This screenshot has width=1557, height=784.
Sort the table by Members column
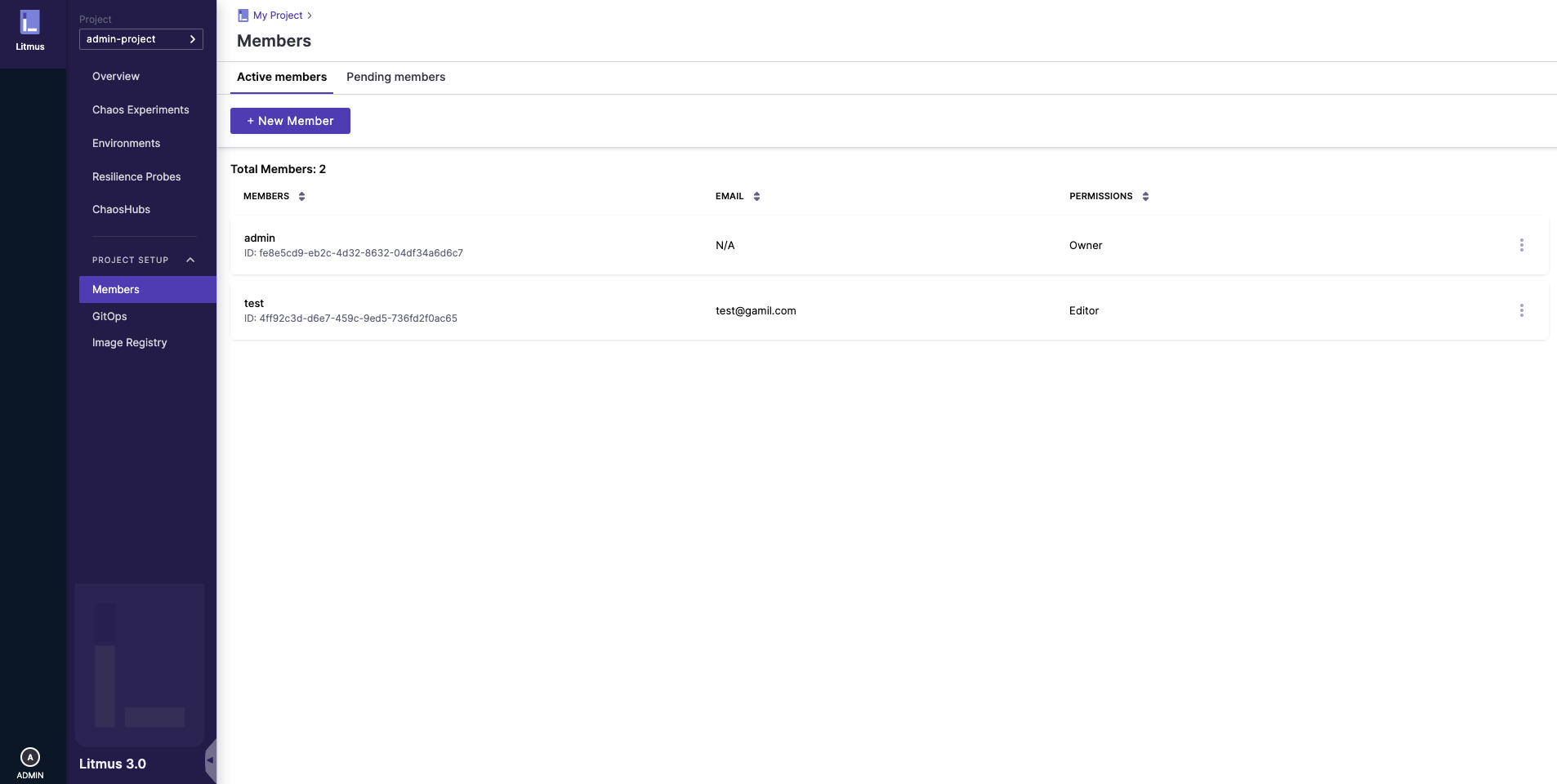301,196
